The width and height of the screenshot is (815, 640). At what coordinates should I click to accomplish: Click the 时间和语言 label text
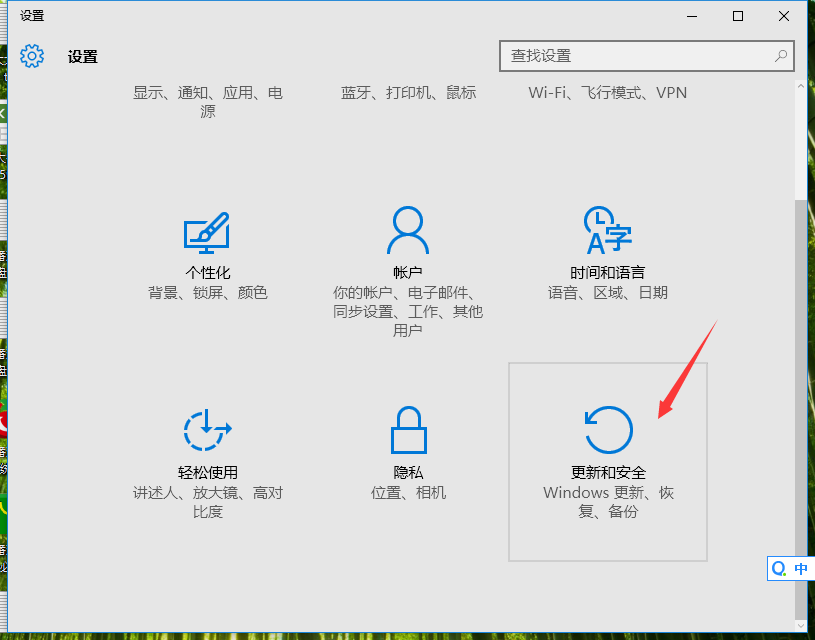608,272
